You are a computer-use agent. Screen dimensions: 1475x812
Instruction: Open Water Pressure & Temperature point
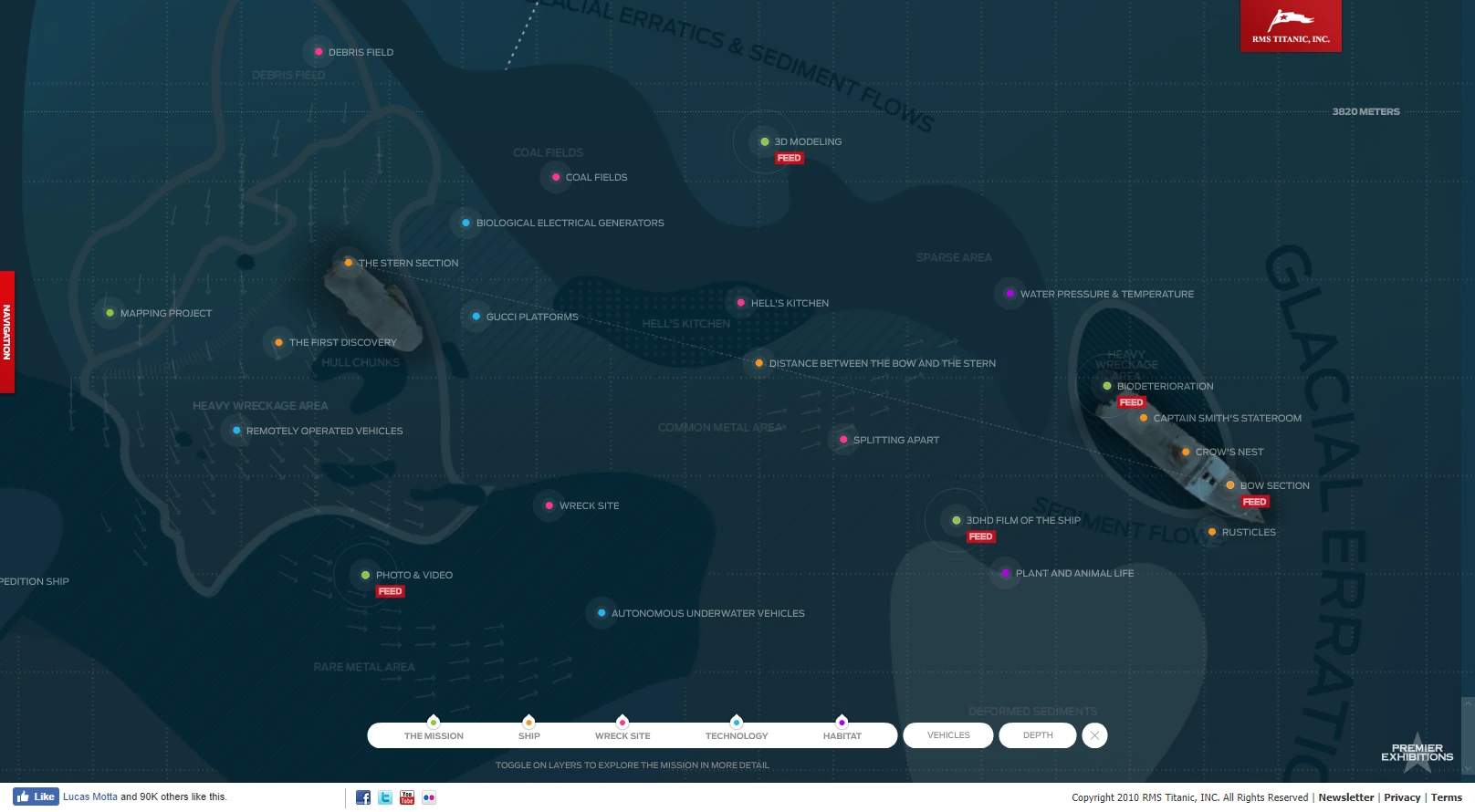point(1009,294)
